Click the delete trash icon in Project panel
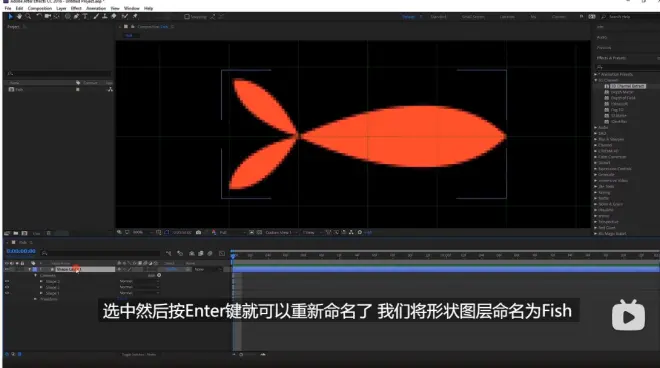Screen dimensions: 660x368 49,233
